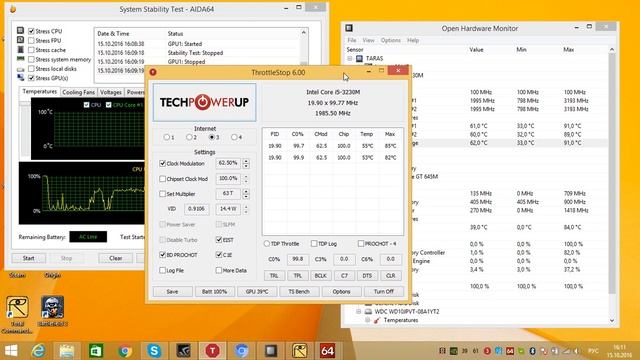
Task: Click the memory icon beside Stress system memory
Action: 20,59
